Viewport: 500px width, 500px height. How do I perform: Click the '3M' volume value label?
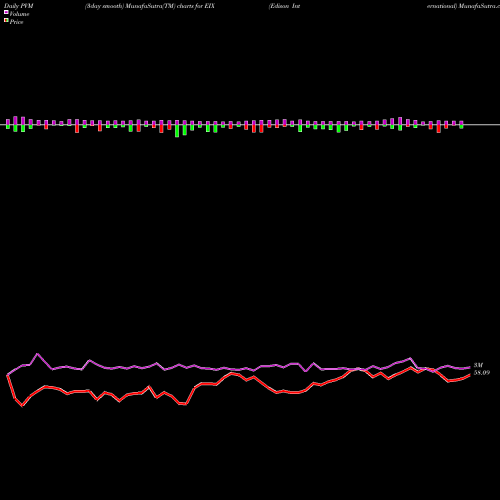click(478, 365)
